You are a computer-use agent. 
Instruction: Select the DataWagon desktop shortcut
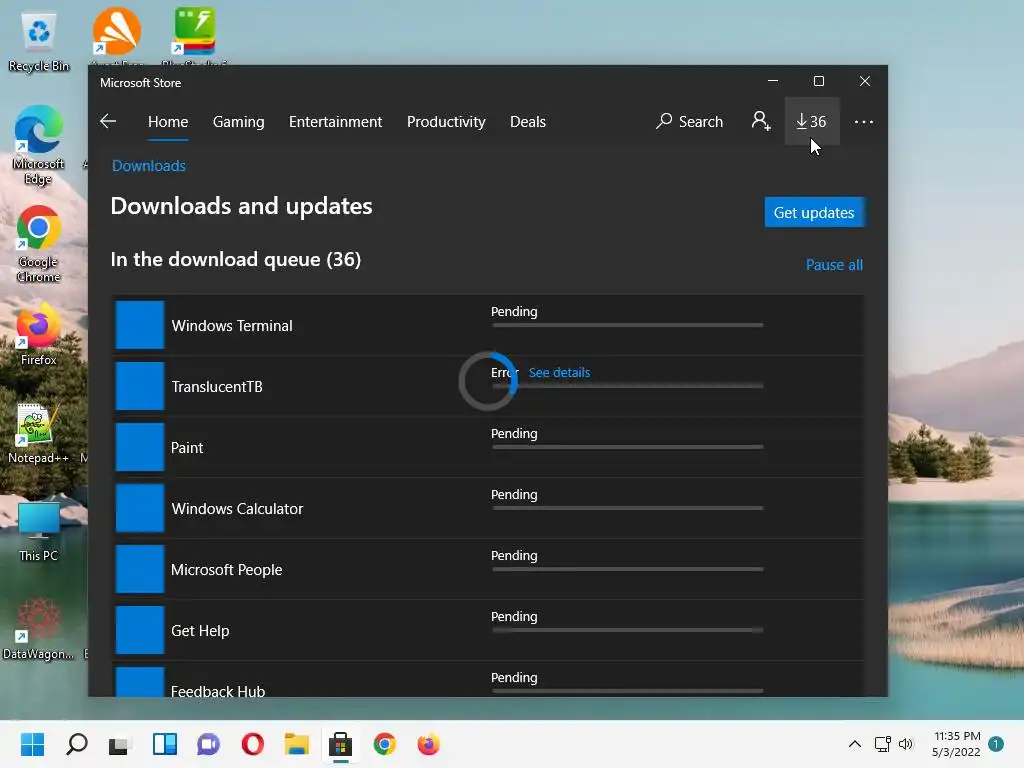pyautogui.click(x=39, y=628)
